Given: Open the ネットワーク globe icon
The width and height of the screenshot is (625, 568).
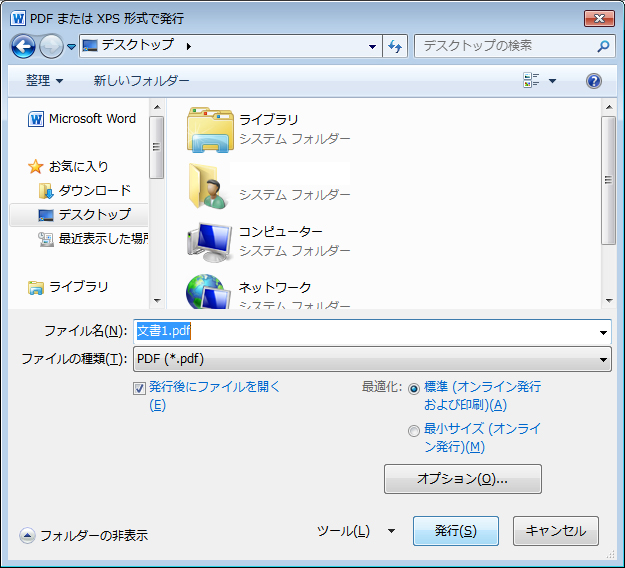Looking at the screenshot, I should point(208,292).
